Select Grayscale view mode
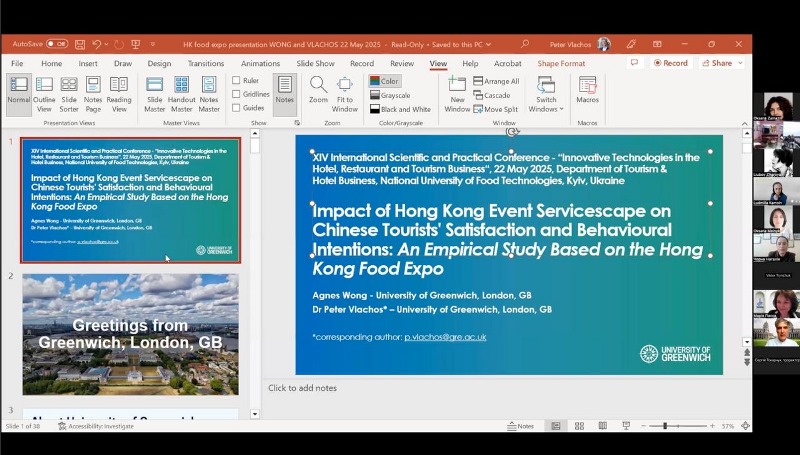 click(390, 95)
